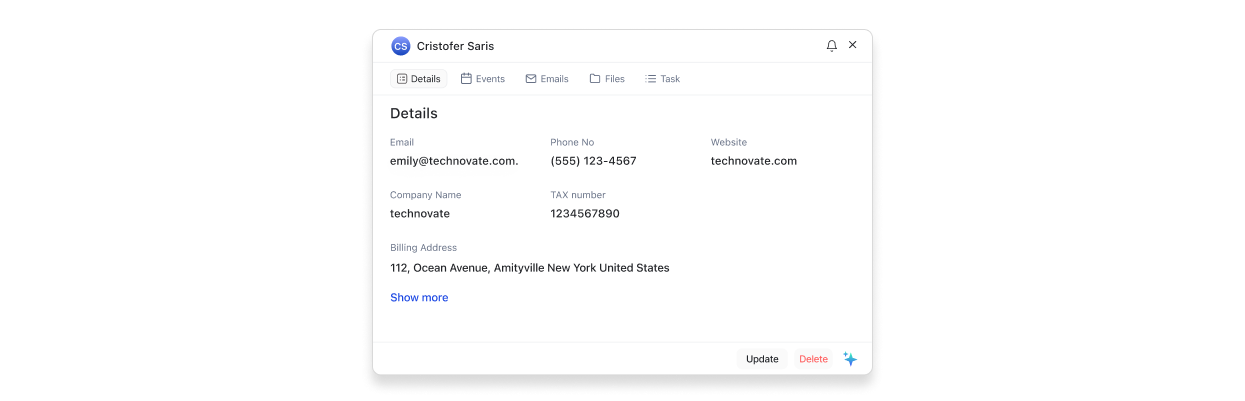This screenshot has height=401, width=1245.
Task: Select the Task tab
Action: [662, 79]
